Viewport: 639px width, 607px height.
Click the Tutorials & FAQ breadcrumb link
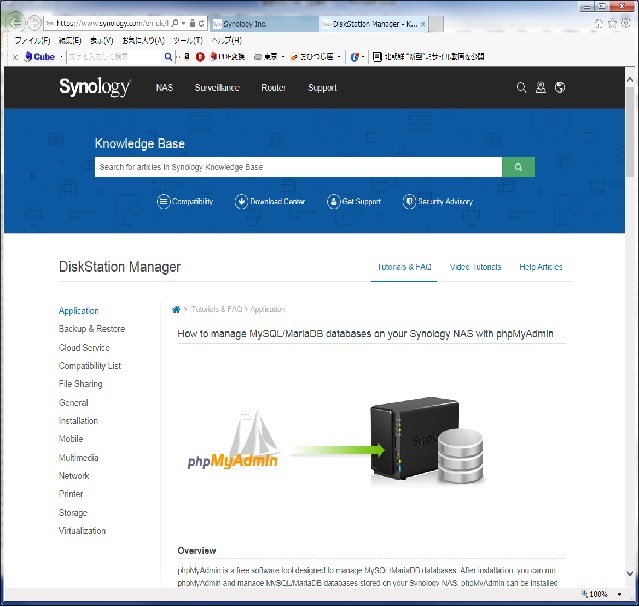(x=216, y=309)
